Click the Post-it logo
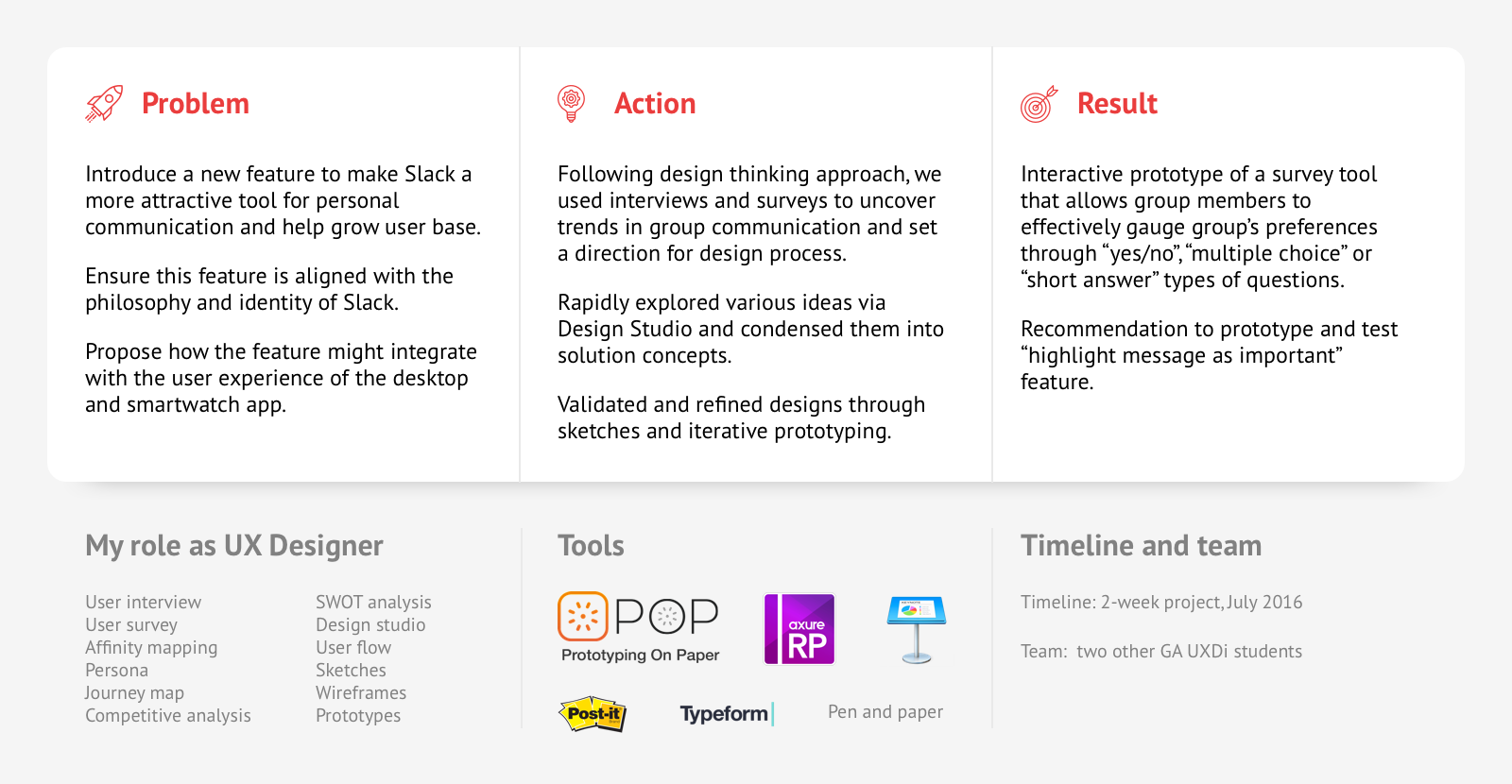The width and height of the screenshot is (1512, 784). (x=593, y=714)
